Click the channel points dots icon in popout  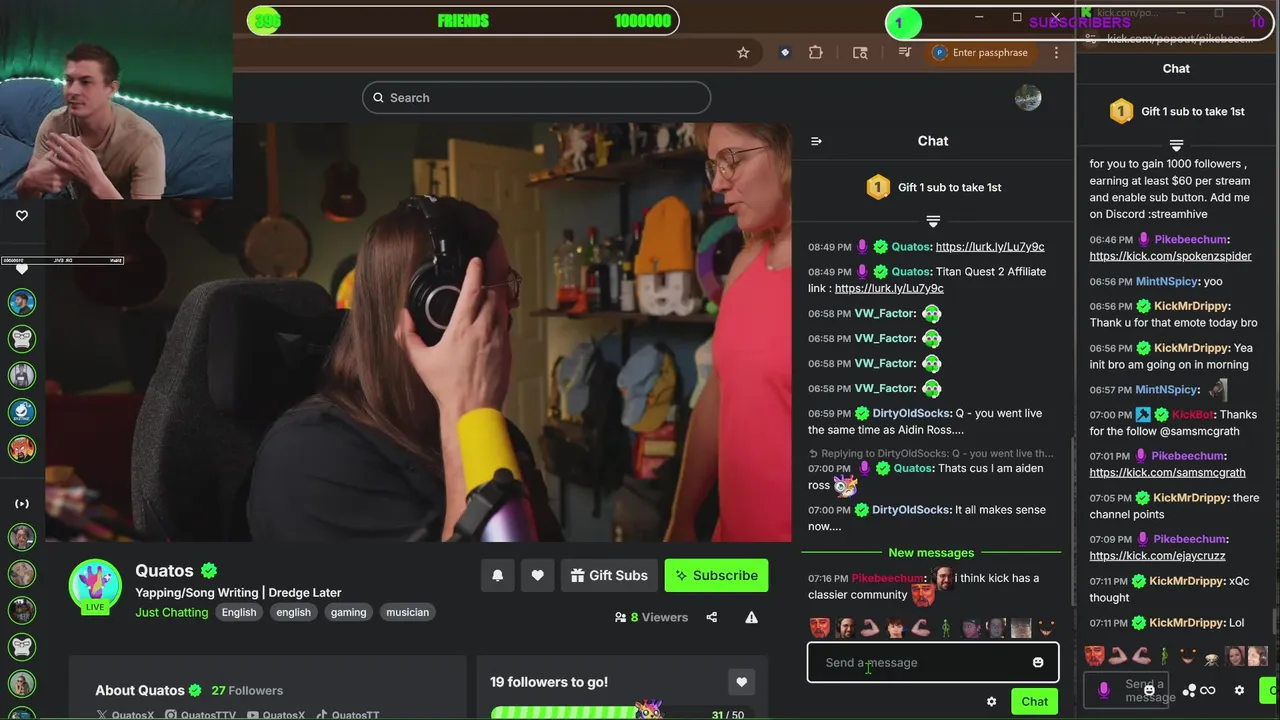pyautogui.click(x=1189, y=691)
